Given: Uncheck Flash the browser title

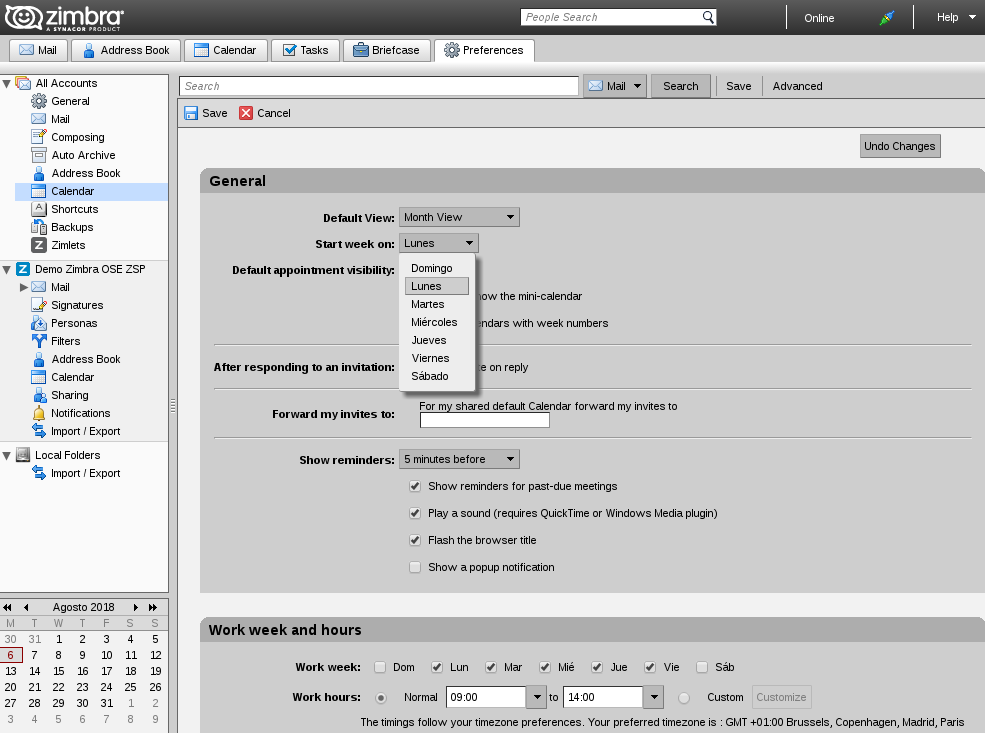Looking at the screenshot, I should click(415, 540).
